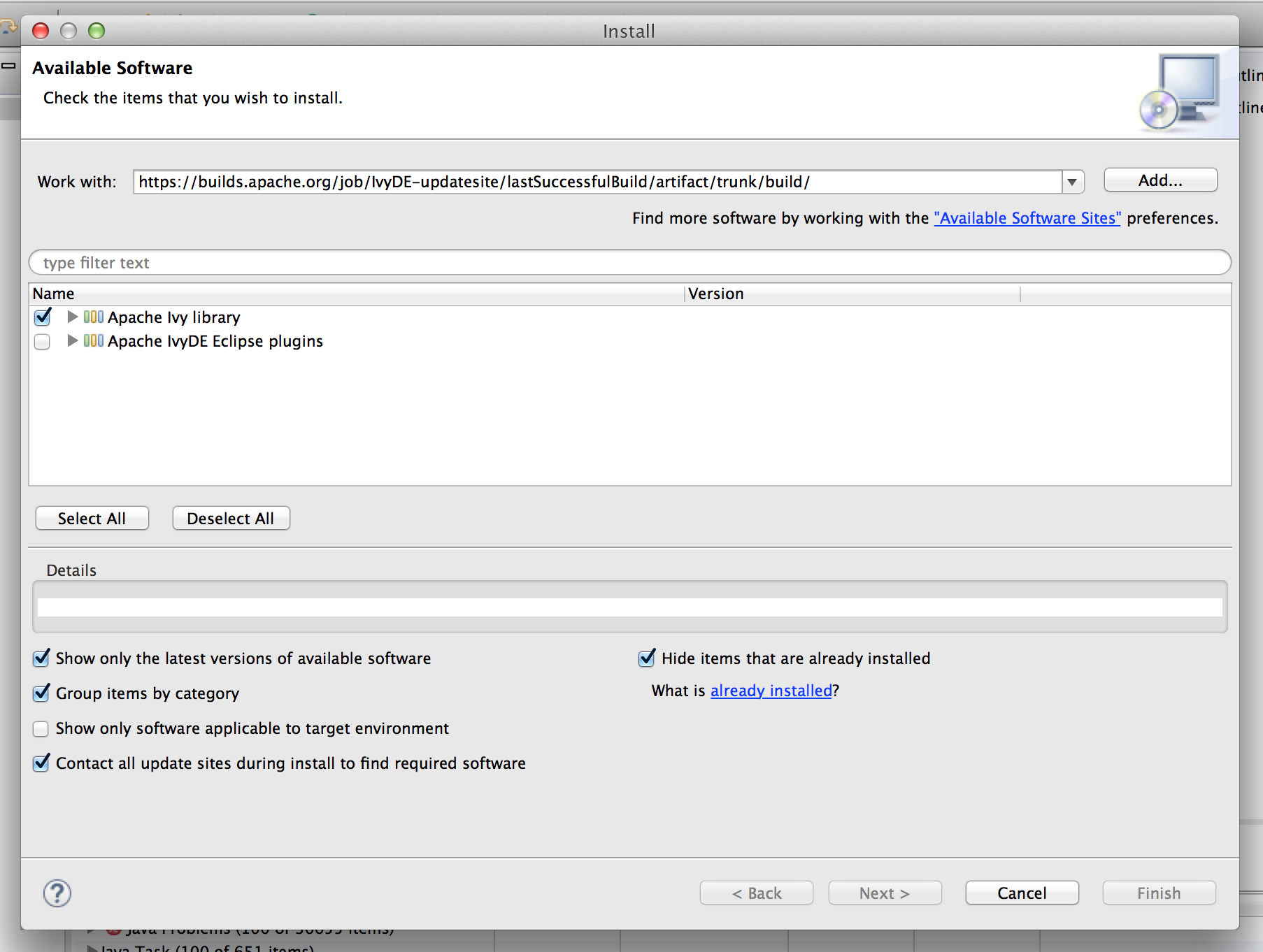Screen dimensions: 1263x952
Task: Select the Apache Ivy library row
Action: [629, 317]
